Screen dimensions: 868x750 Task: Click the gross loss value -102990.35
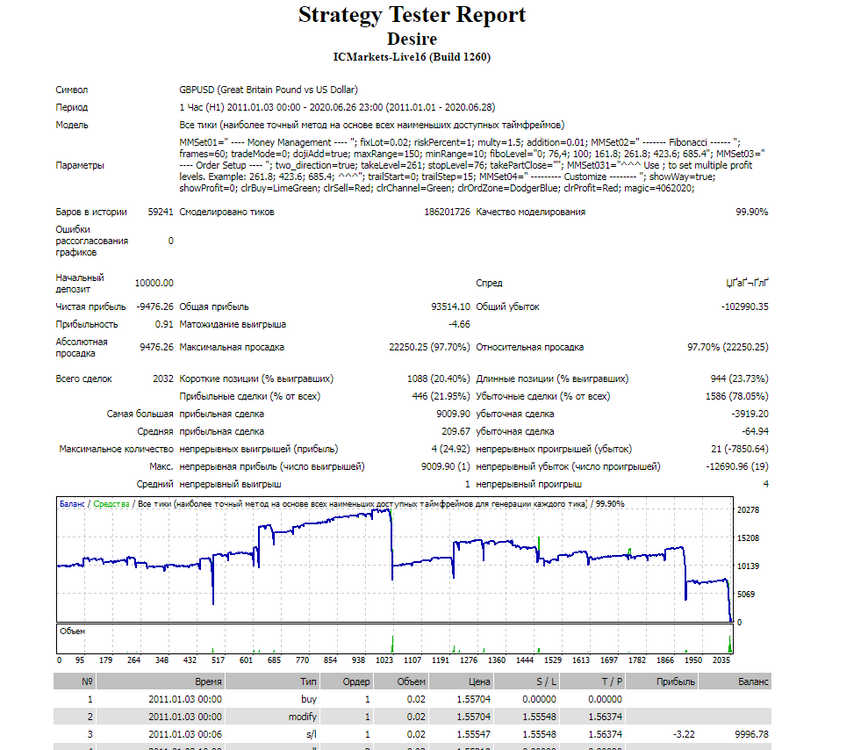745,307
